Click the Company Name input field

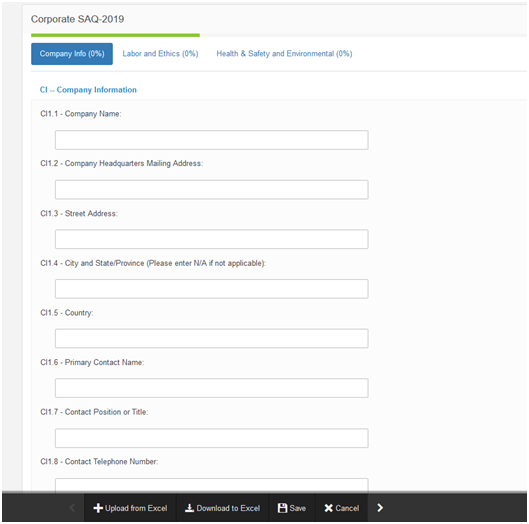tap(212, 140)
